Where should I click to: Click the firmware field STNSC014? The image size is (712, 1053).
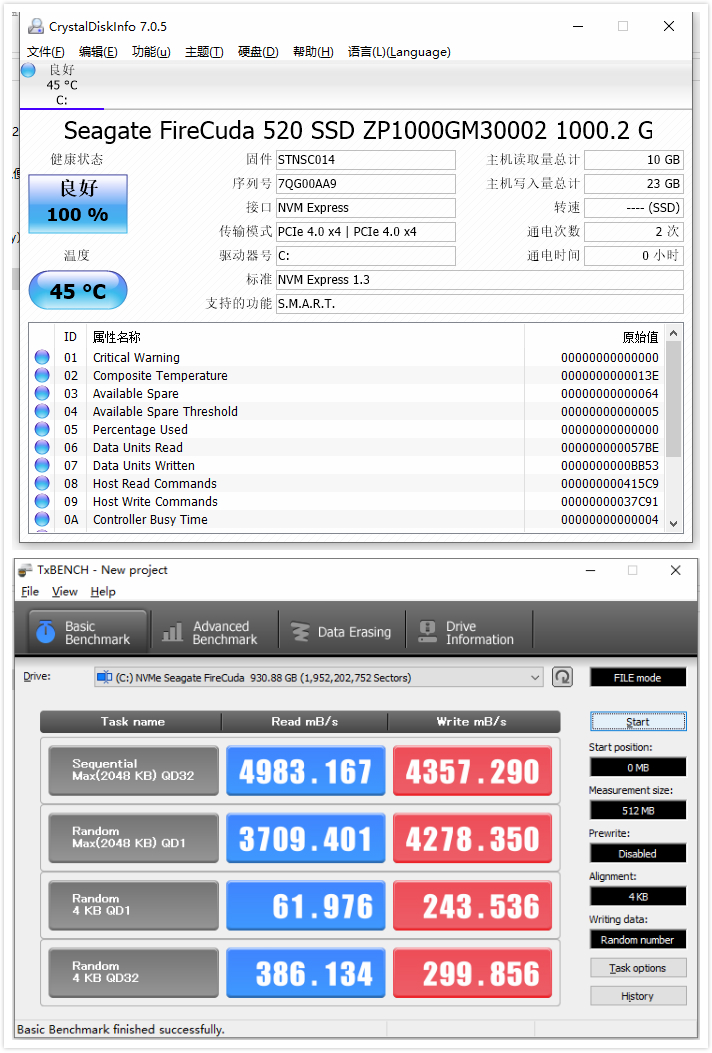tap(365, 160)
